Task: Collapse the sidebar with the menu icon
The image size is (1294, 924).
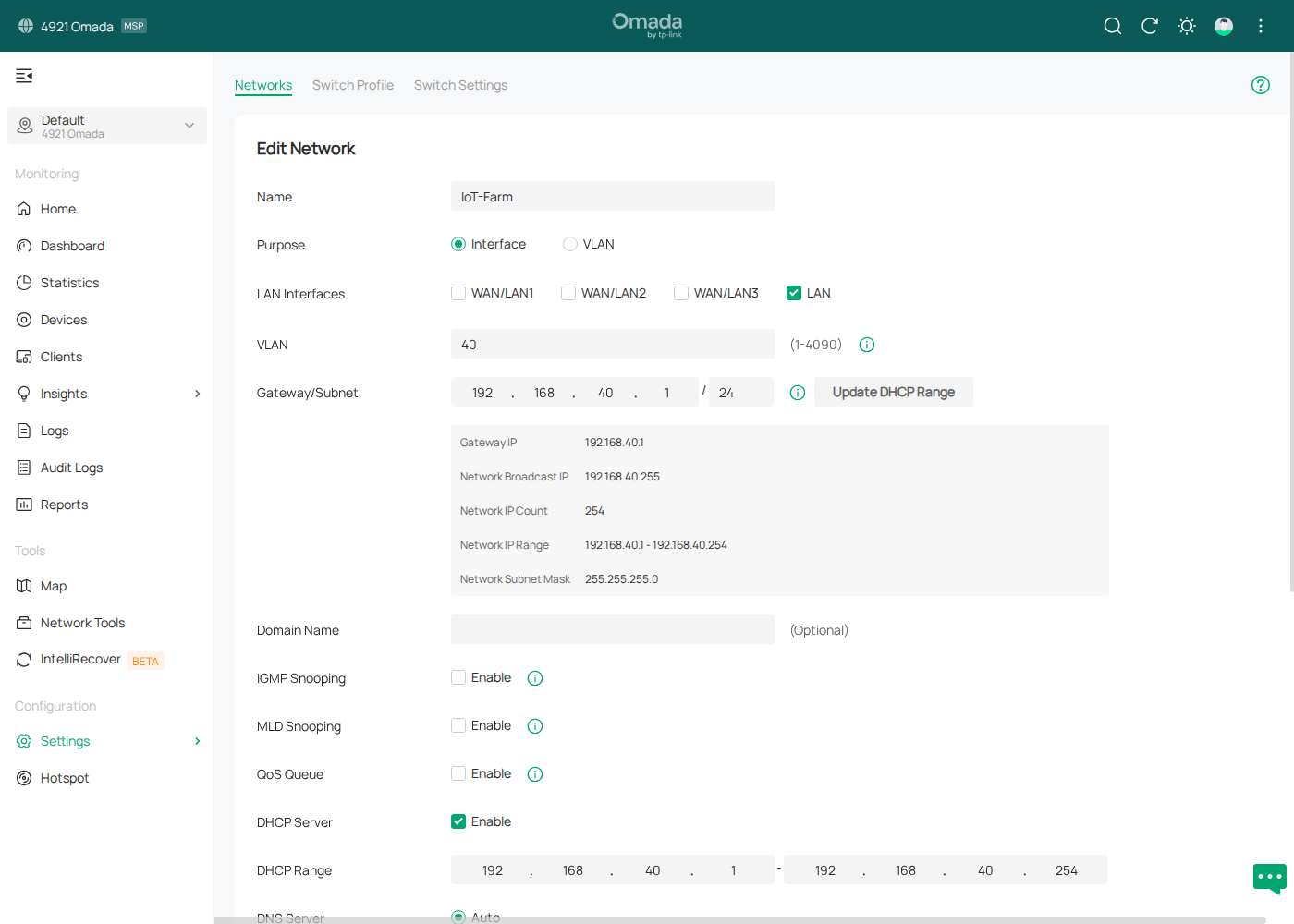Action: (x=24, y=76)
